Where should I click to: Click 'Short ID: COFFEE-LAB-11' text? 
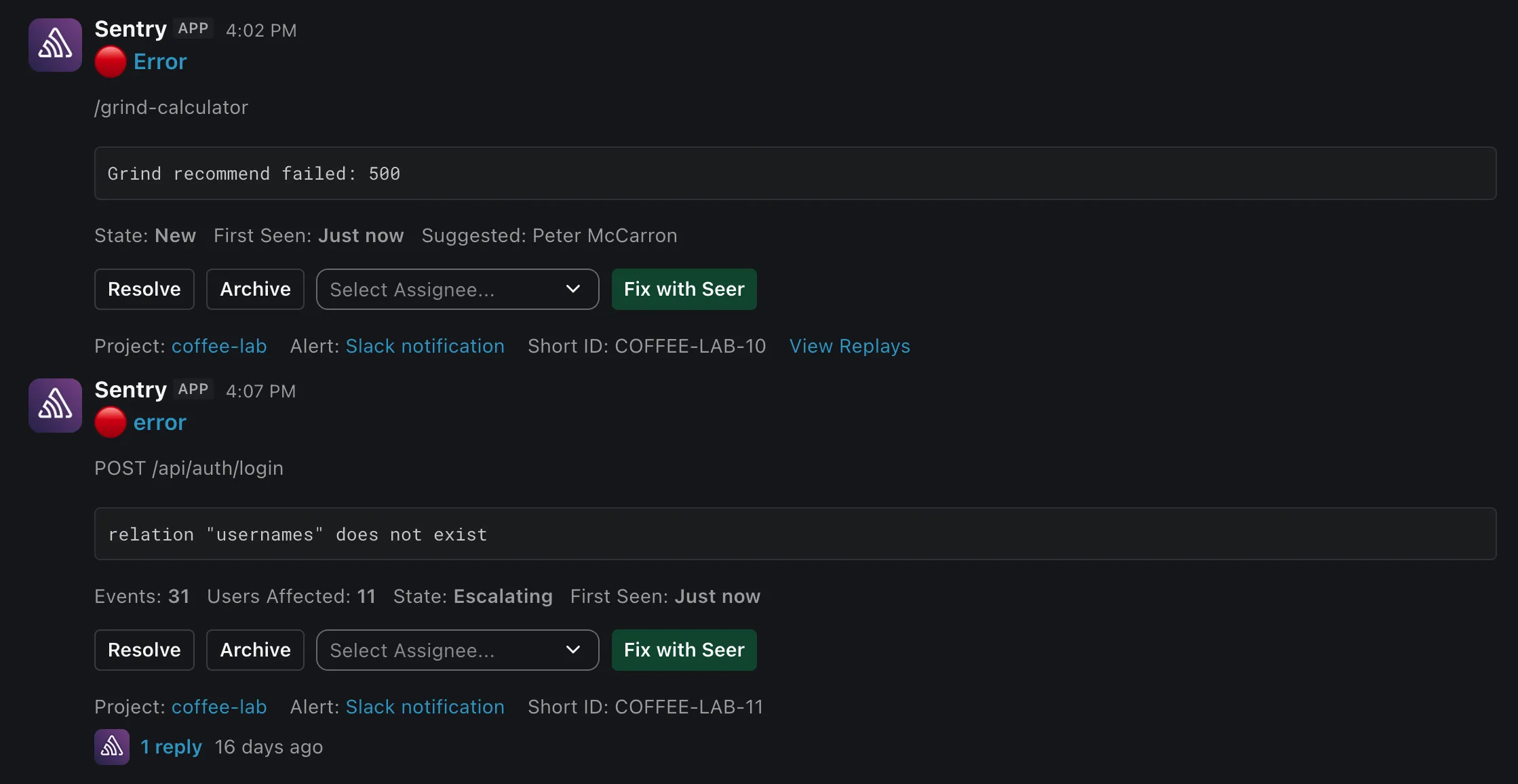[646, 707]
